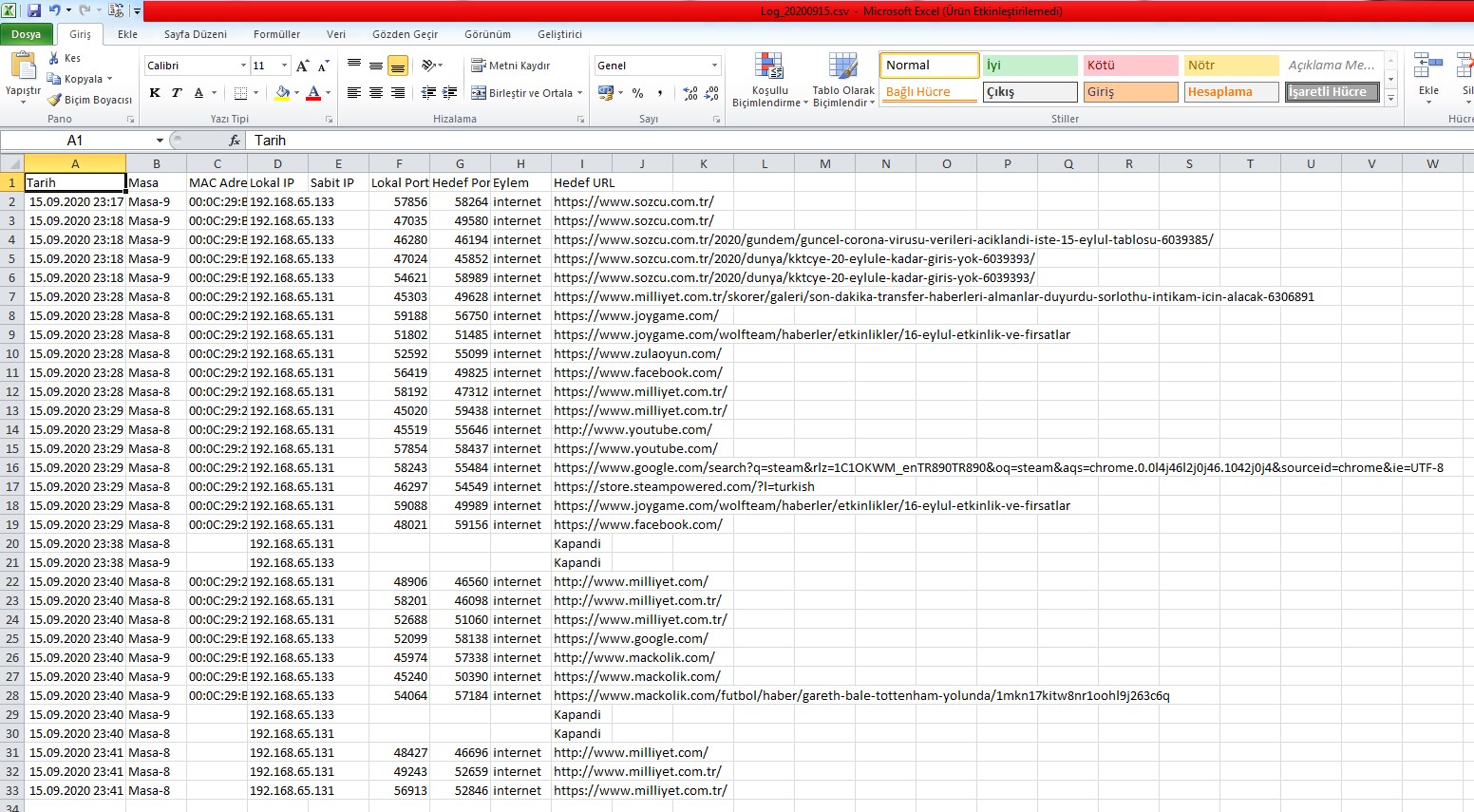Click the formula bar containing Tarih
This screenshot has height=812, width=1474.
click(860, 141)
